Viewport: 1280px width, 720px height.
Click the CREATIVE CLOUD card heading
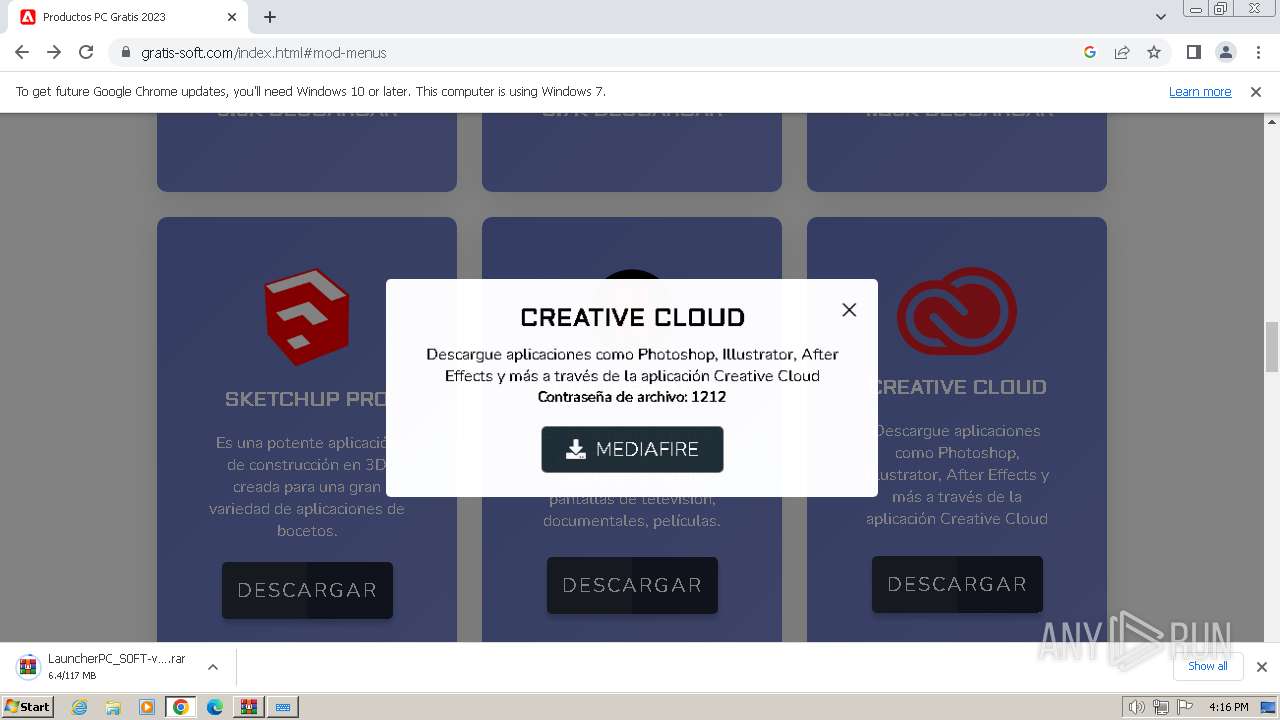[960, 387]
